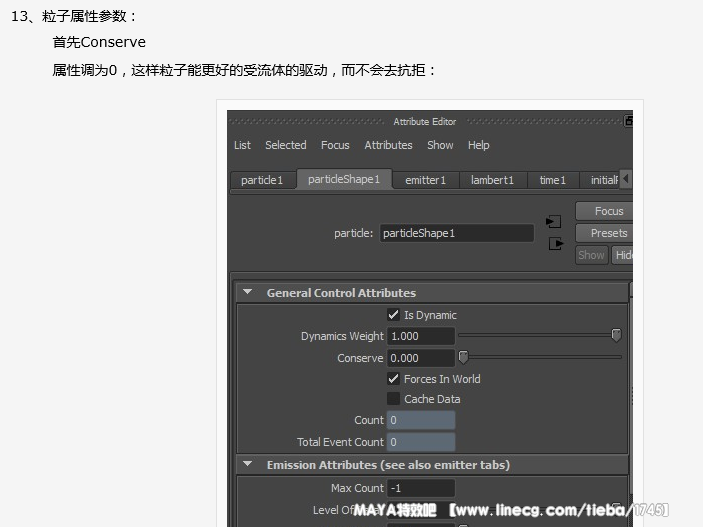
Task: Click the output connection arrow icon
Action: (556, 244)
